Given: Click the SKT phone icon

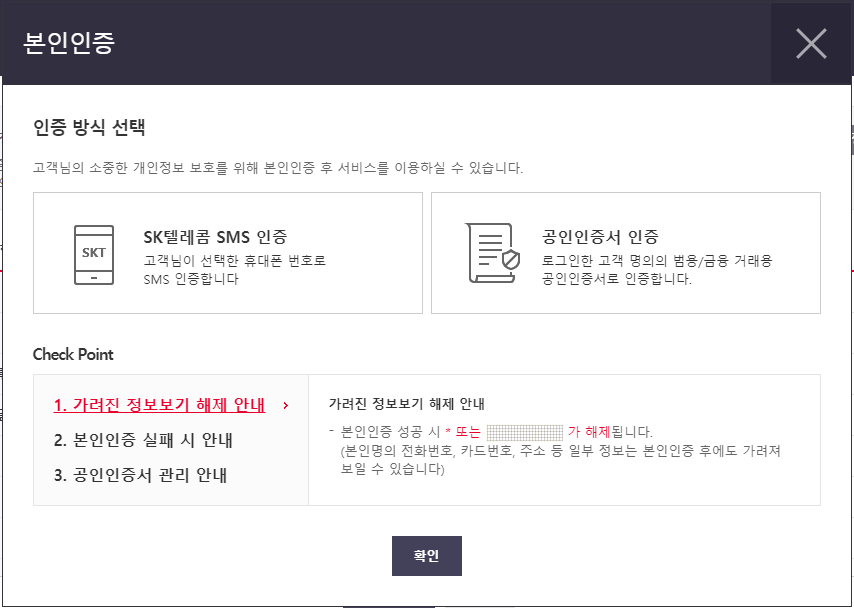Looking at the screenshot, I should click(x=94, y=255).
